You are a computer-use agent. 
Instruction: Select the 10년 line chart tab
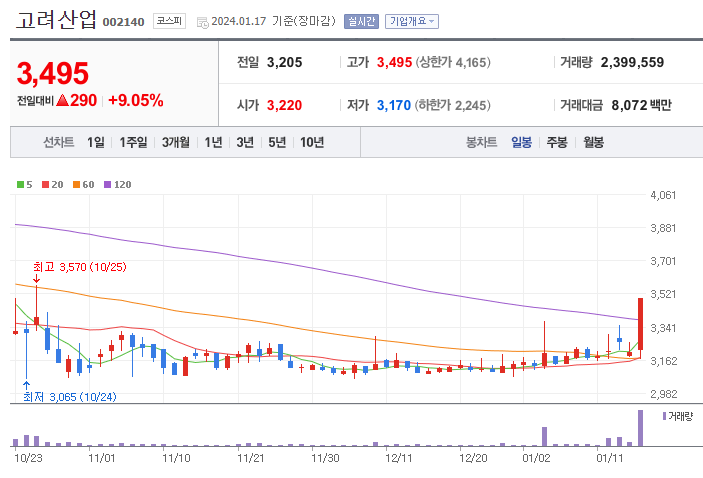pos(312,142)
